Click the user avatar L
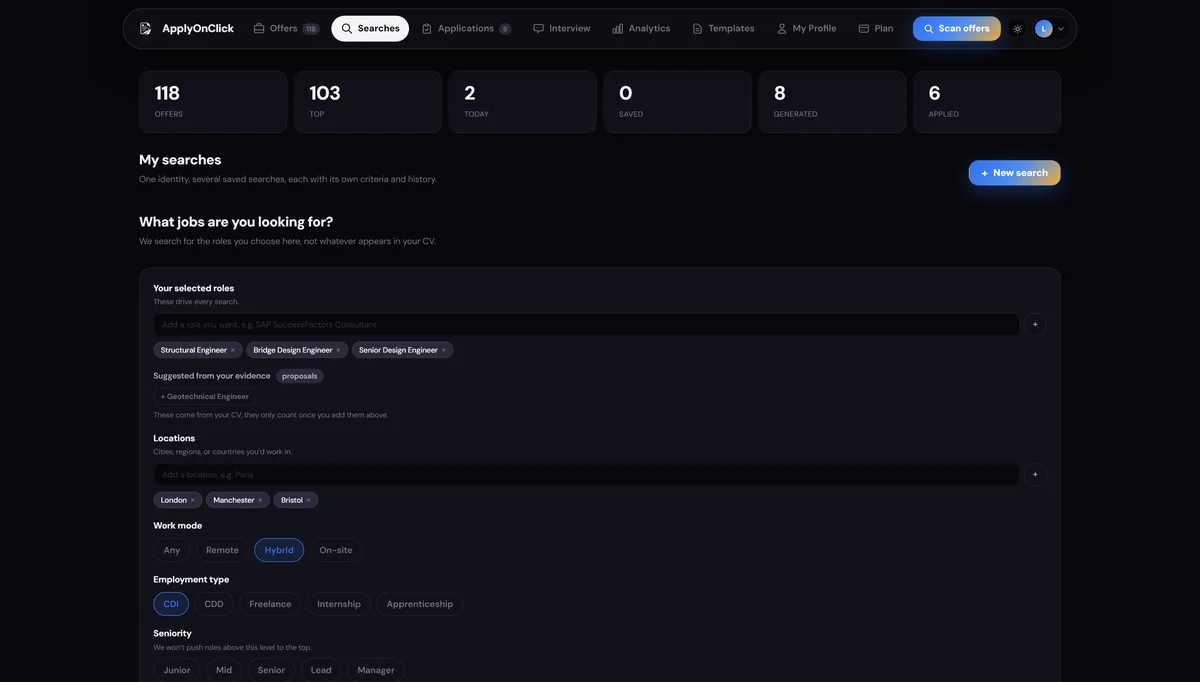 (1043, 29)
